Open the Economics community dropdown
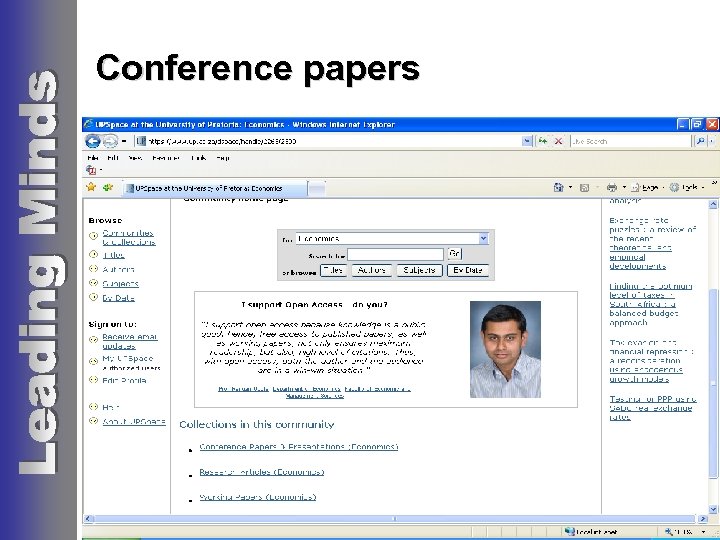The width and height of the screenshot is (720, 540). coord(483,238)
